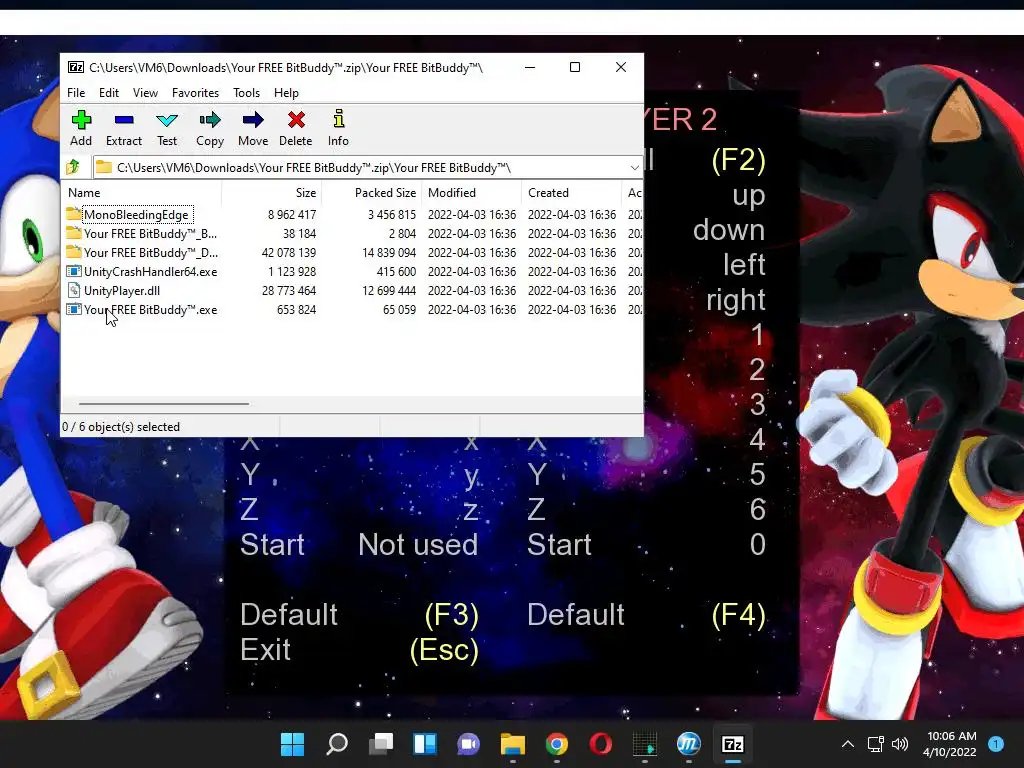Select Your FREE BitBuddy™_D... folder
Screen dimensions: 1024x768
click(150, 252)
